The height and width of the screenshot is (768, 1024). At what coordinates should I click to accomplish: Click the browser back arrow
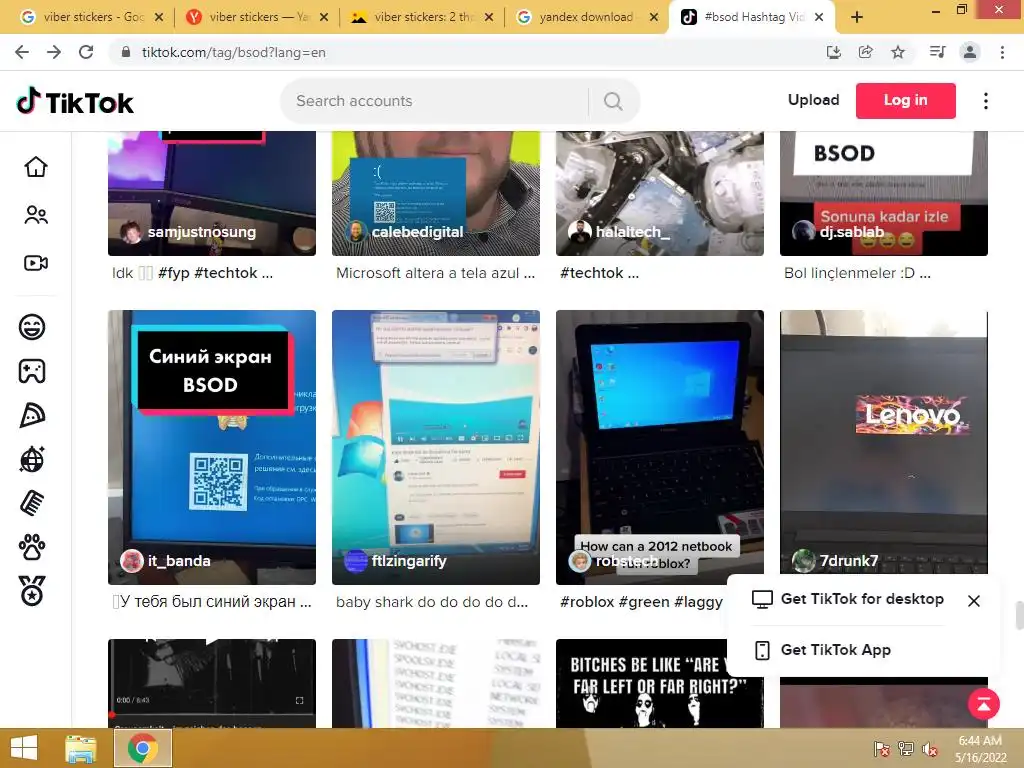pyautogui.click(x=22, y=52)
